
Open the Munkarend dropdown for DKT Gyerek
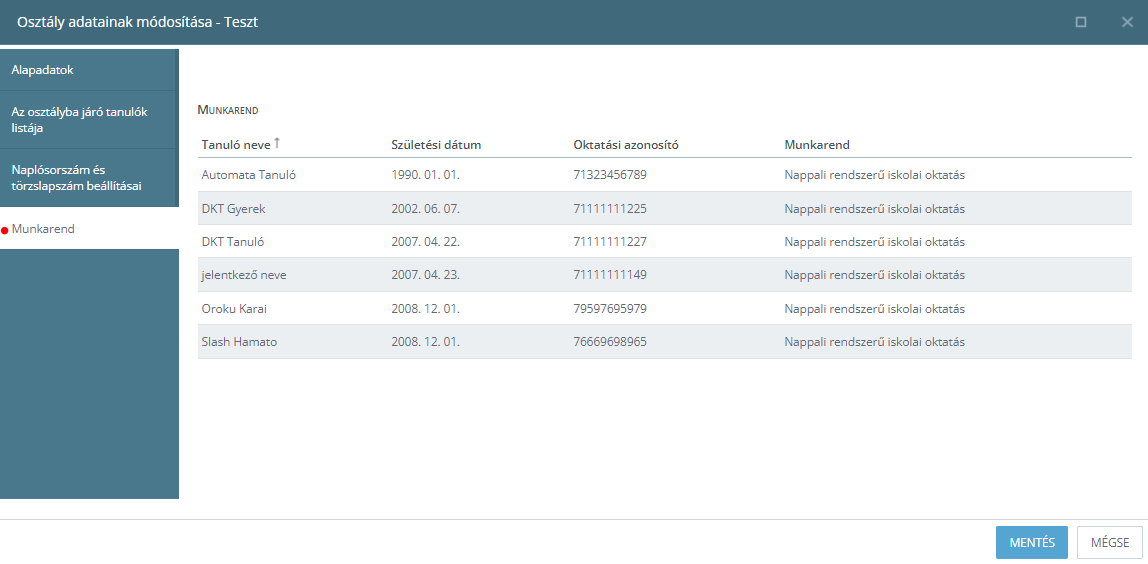(x=874, y=209)
